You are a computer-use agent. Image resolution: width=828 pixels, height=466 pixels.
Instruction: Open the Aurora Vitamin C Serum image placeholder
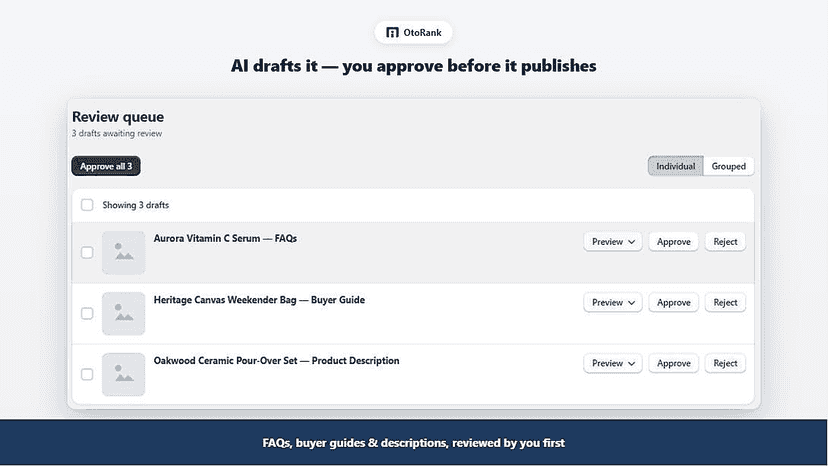pyautogui.click(x=124, y=253)
